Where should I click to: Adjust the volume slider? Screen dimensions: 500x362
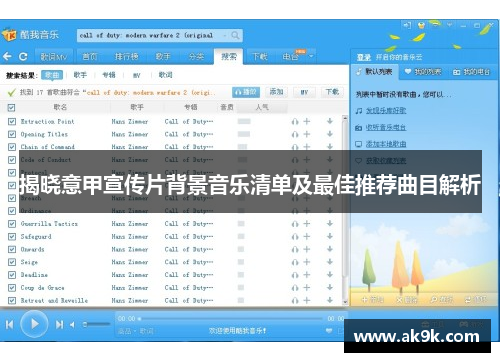click(x=96, y=324)
